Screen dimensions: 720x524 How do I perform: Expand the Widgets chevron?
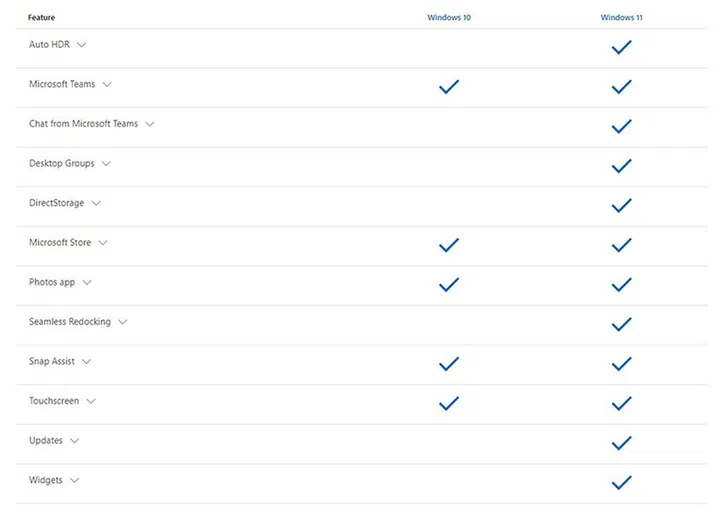pyautogui.click(x=74, y=481)
